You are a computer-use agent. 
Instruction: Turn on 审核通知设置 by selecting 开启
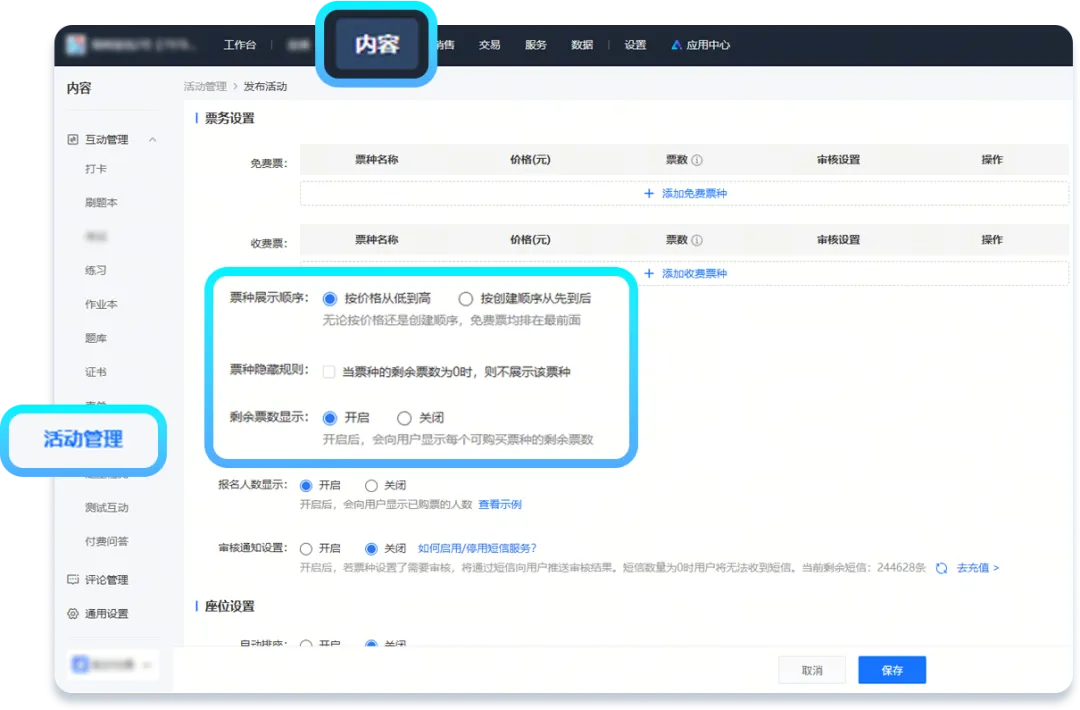(306, 548)
